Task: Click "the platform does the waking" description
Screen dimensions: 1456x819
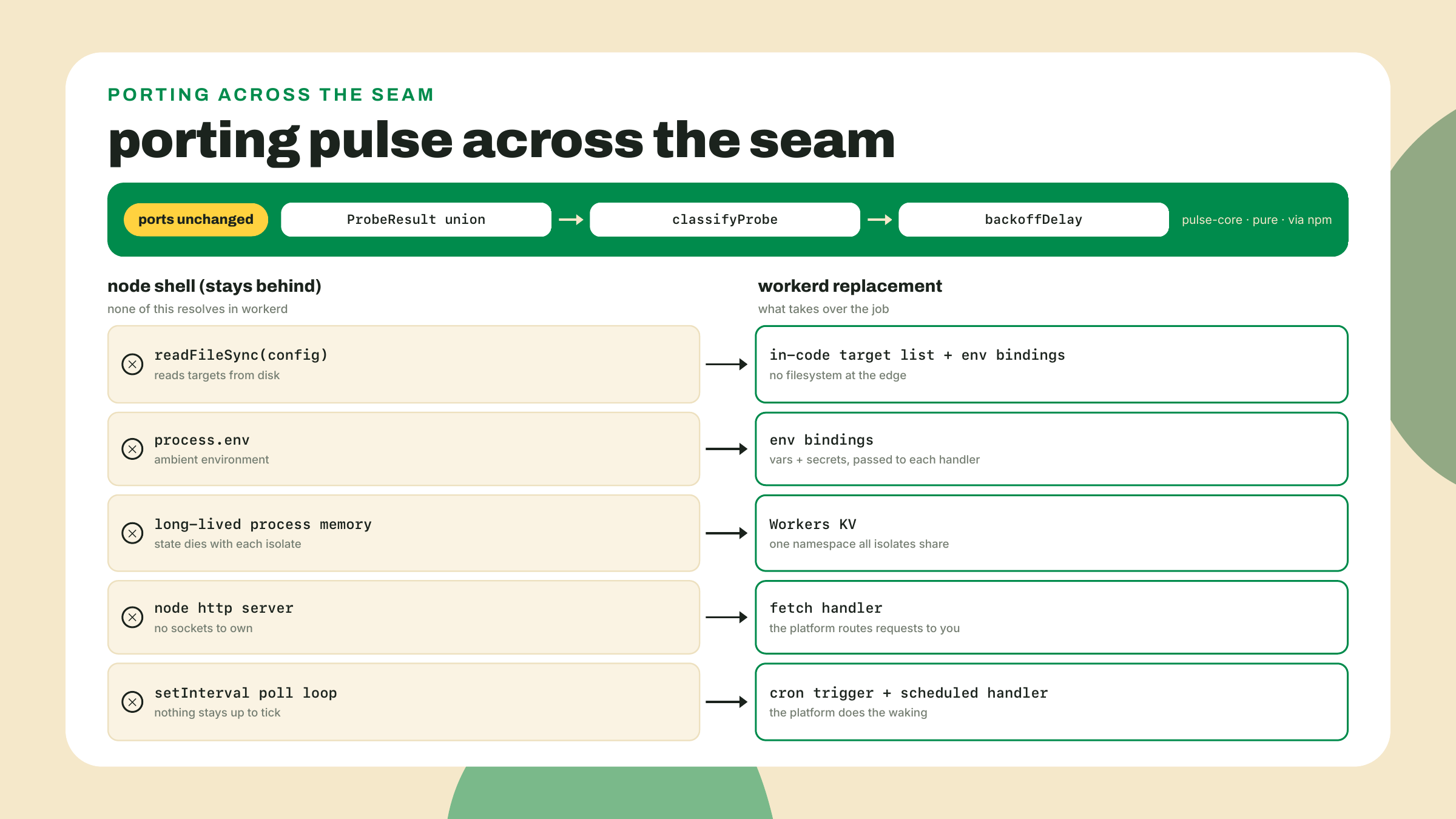Action: 848,713
